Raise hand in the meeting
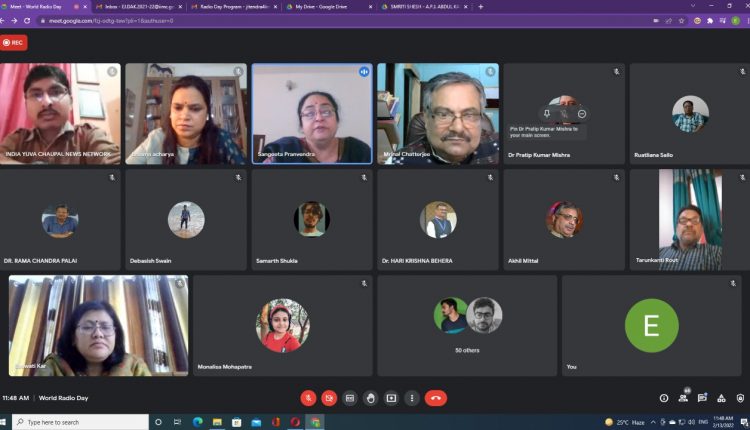 click(x=370, y=398)
